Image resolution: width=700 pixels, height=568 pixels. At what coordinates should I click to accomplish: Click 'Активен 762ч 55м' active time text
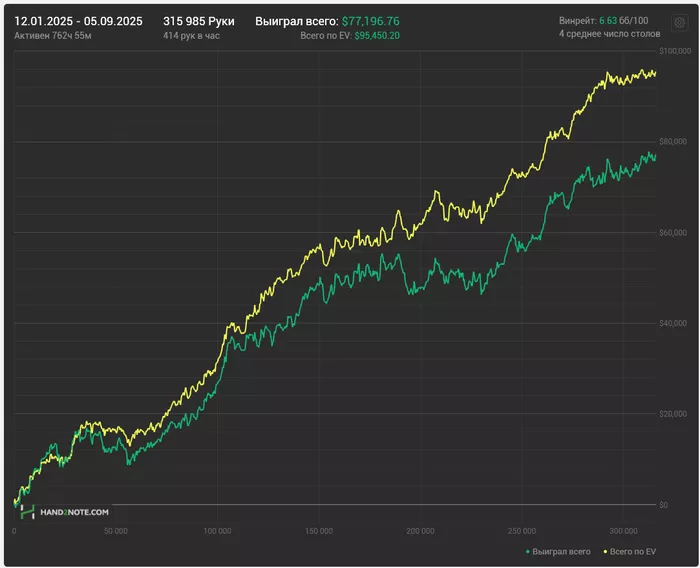55,35
